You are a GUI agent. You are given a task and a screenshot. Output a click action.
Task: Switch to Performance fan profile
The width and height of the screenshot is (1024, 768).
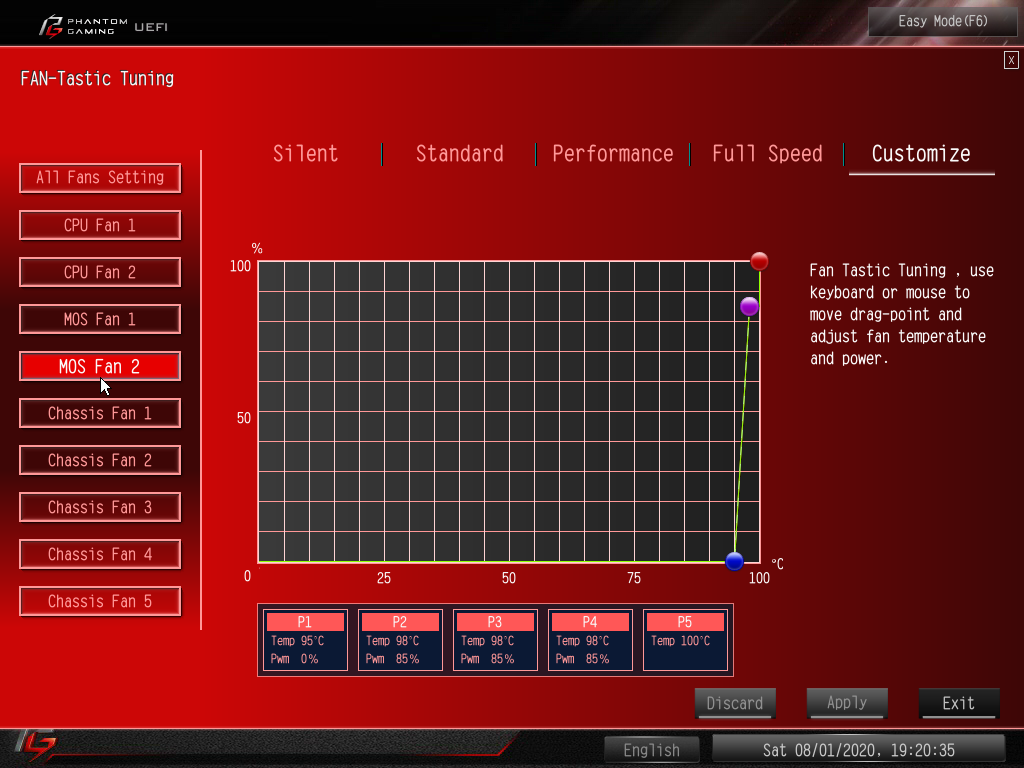click(613, 153)
